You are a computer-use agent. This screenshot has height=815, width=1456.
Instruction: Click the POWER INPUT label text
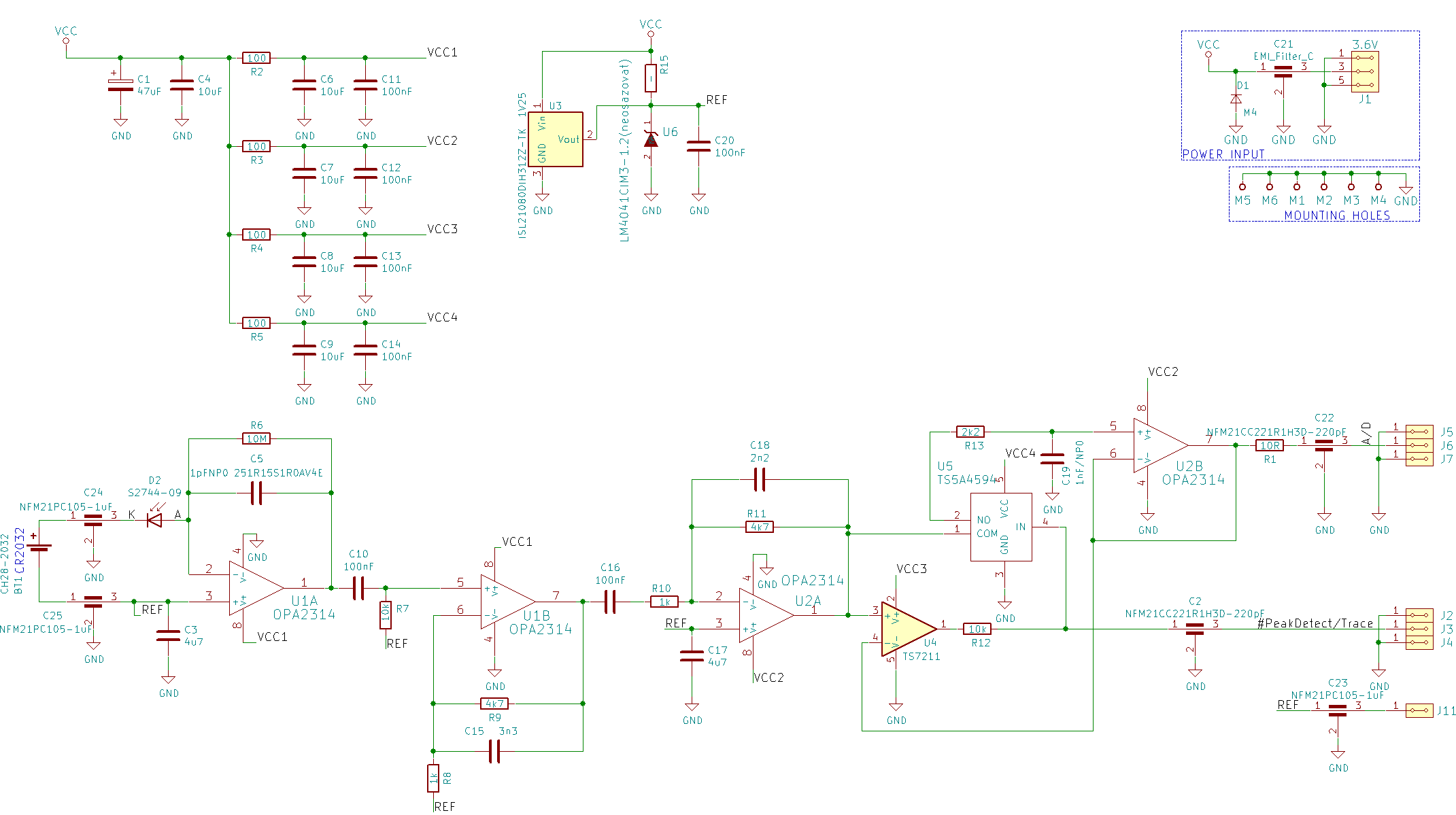(x=1223, y=154)
